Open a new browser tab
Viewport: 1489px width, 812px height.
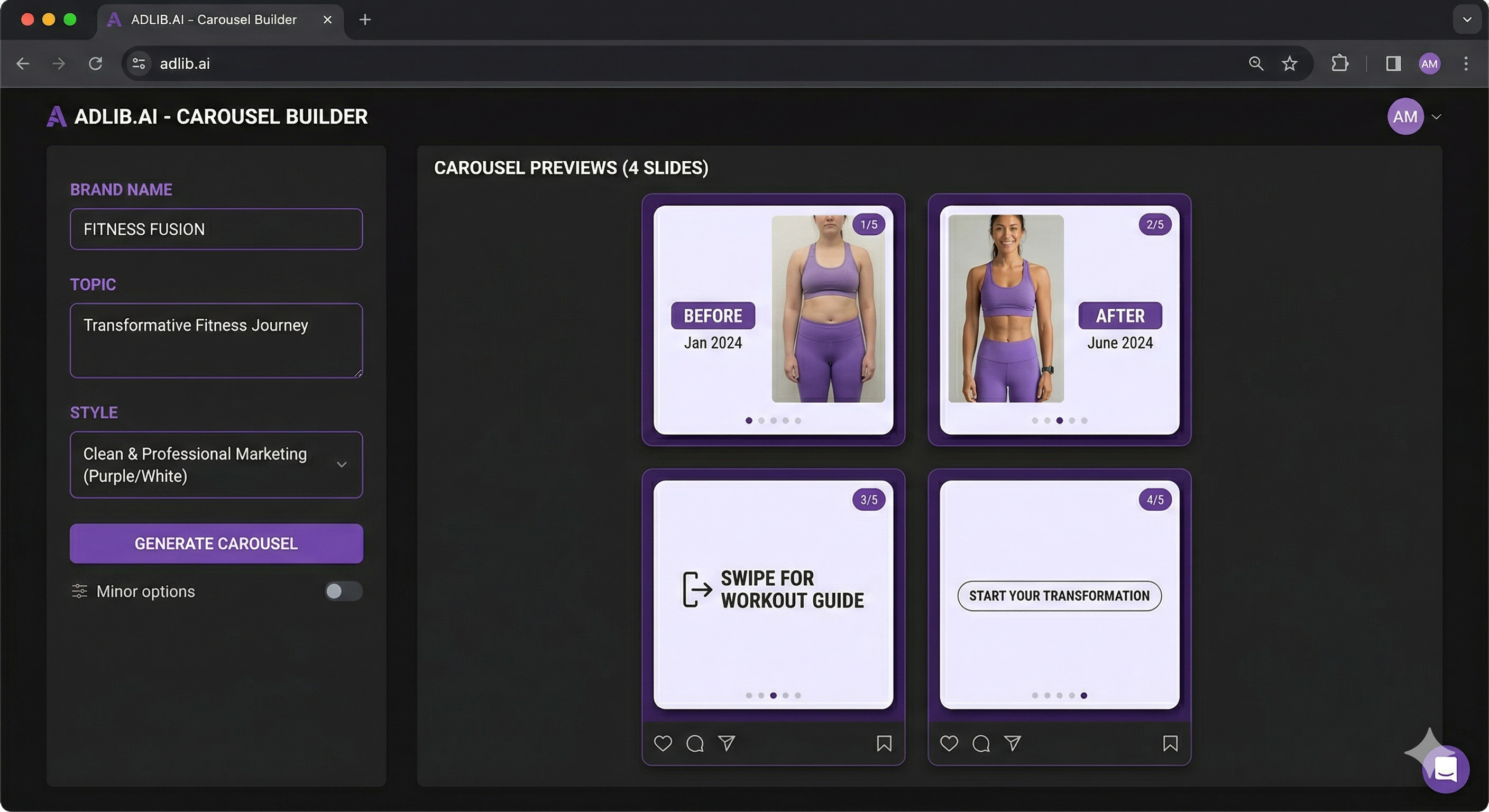click(x=365, y=19)
